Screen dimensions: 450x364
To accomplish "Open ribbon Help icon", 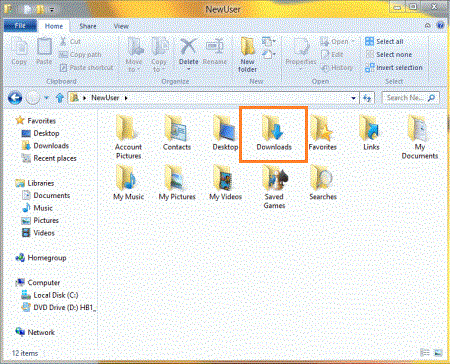I will (440, 25).
